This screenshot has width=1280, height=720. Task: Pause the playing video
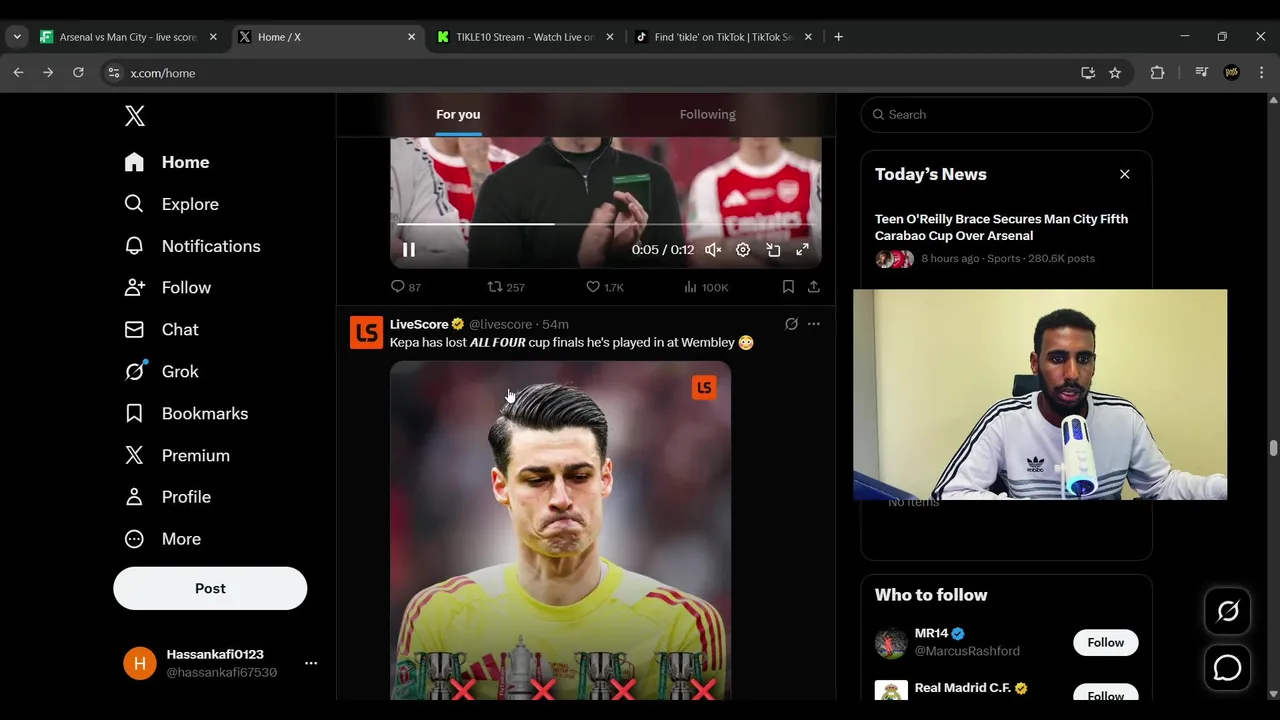tap(409, 250)
